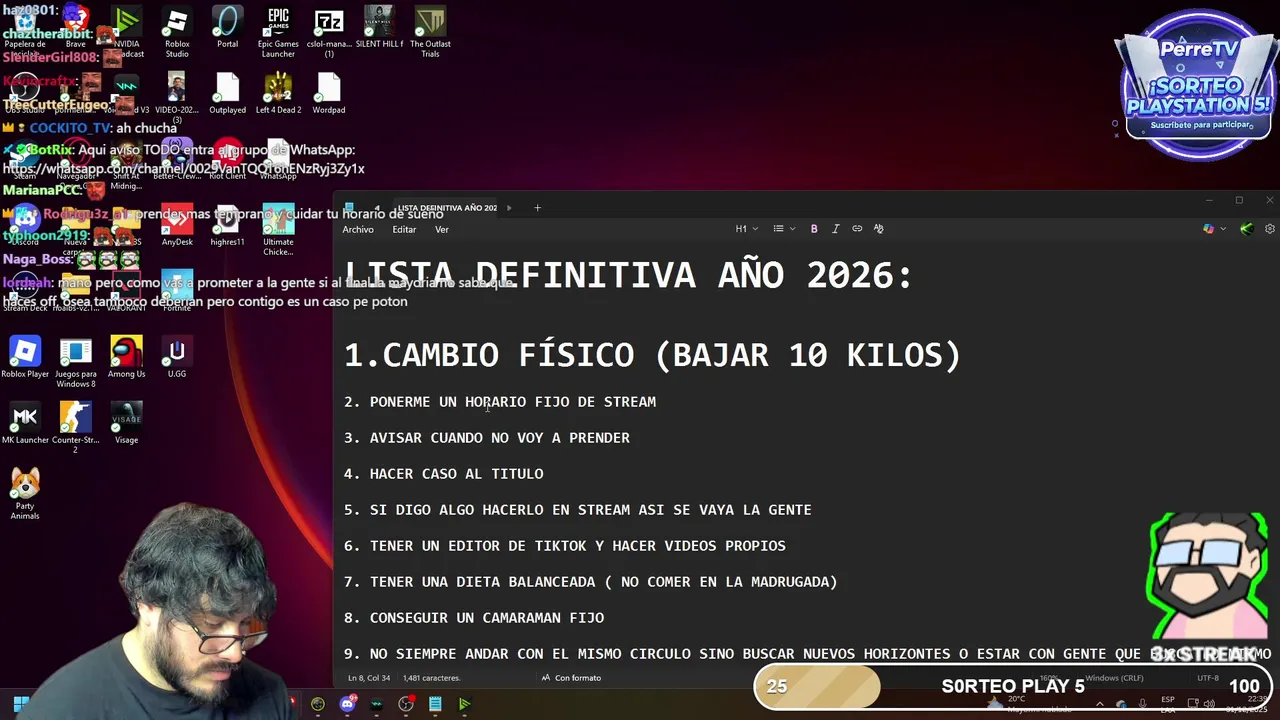Click line AVISAR CUANDO NO VOY A PRENDER

coord(487,438)
